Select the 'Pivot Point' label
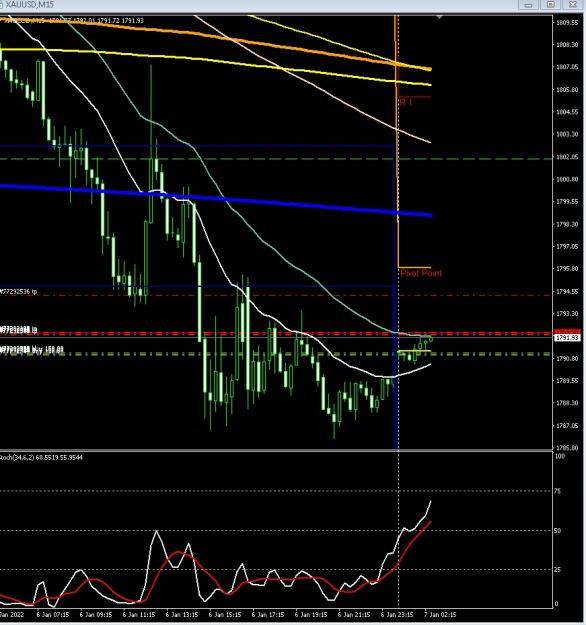This screenshot has height=625, width=586. coord(421,273)
